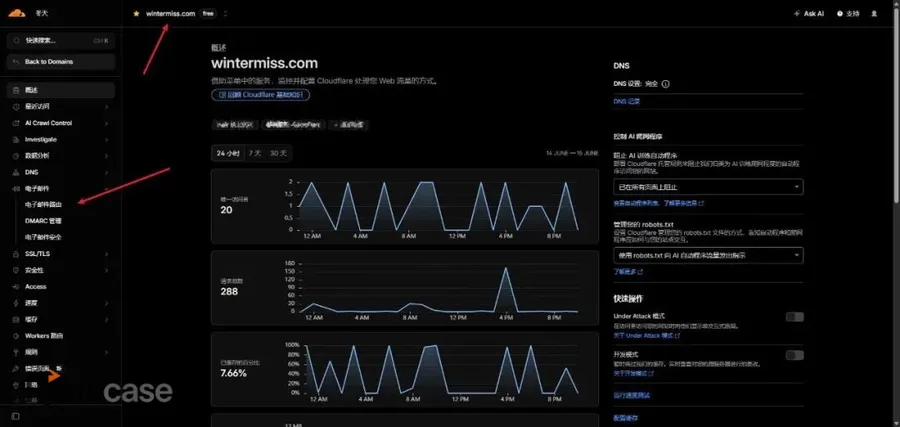Screen dimensions: 900x427
Task: Toggle the switch below Under Attack mode
Action: (794, 355)
